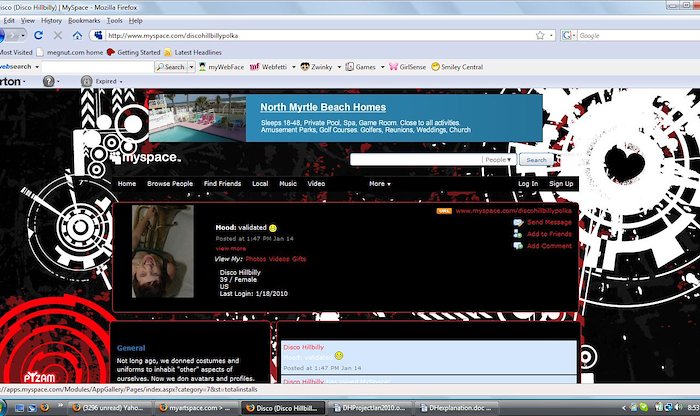
Task: Reload the page with the refresh icon
Action: coord(38,35)
